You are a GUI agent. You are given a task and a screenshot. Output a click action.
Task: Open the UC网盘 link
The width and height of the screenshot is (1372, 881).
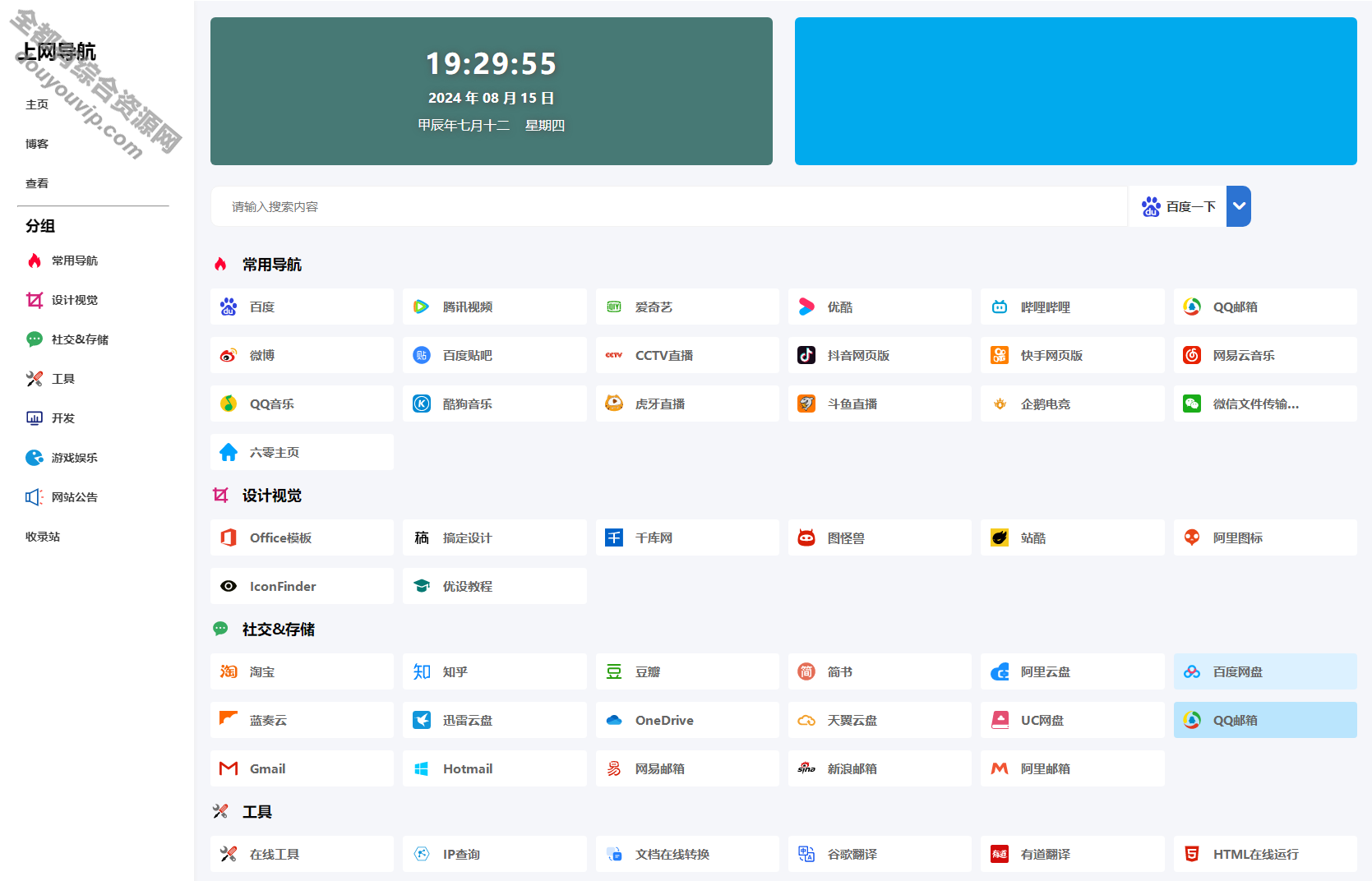1072,720
